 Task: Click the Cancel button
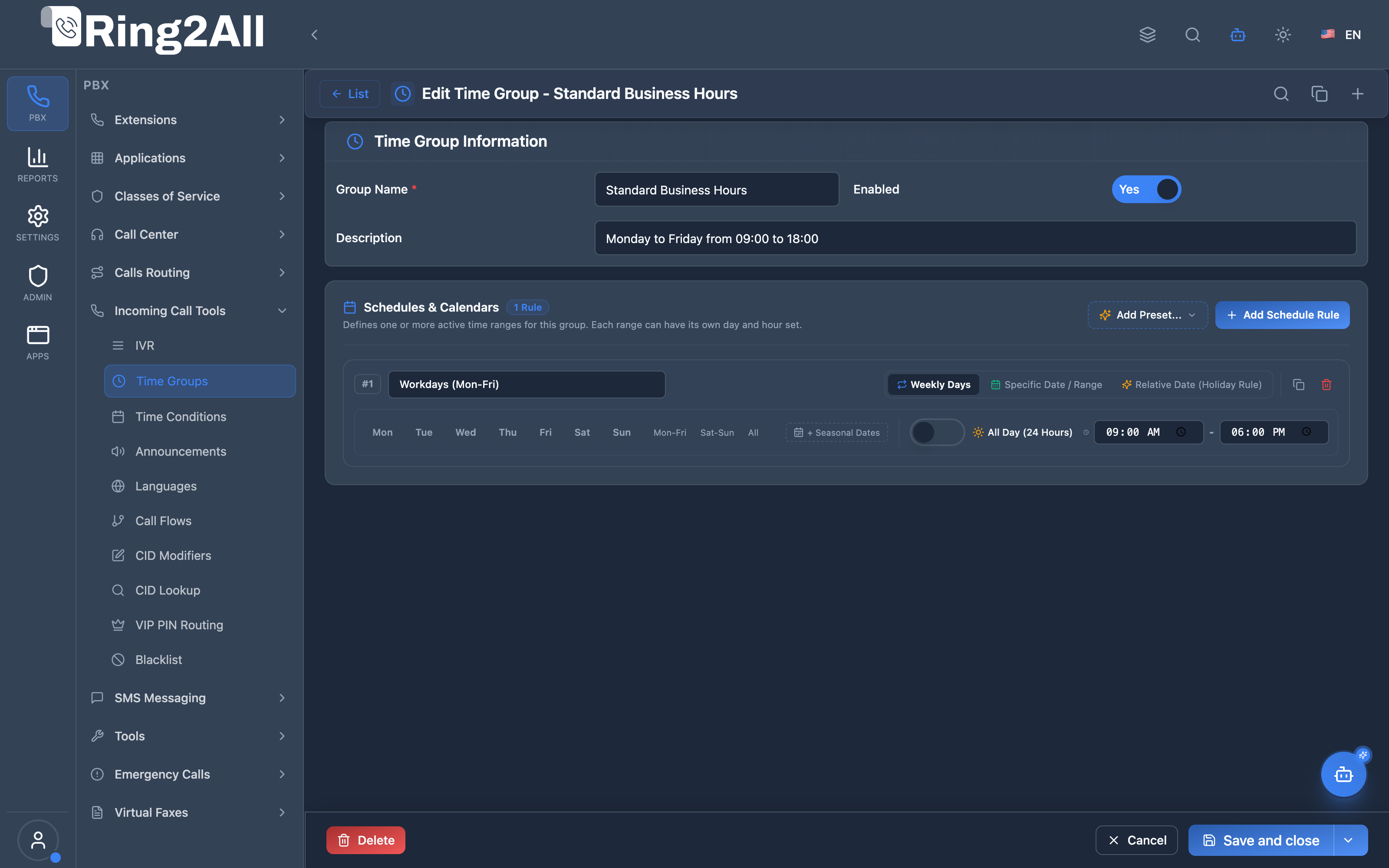click(x=1136, y=840)
